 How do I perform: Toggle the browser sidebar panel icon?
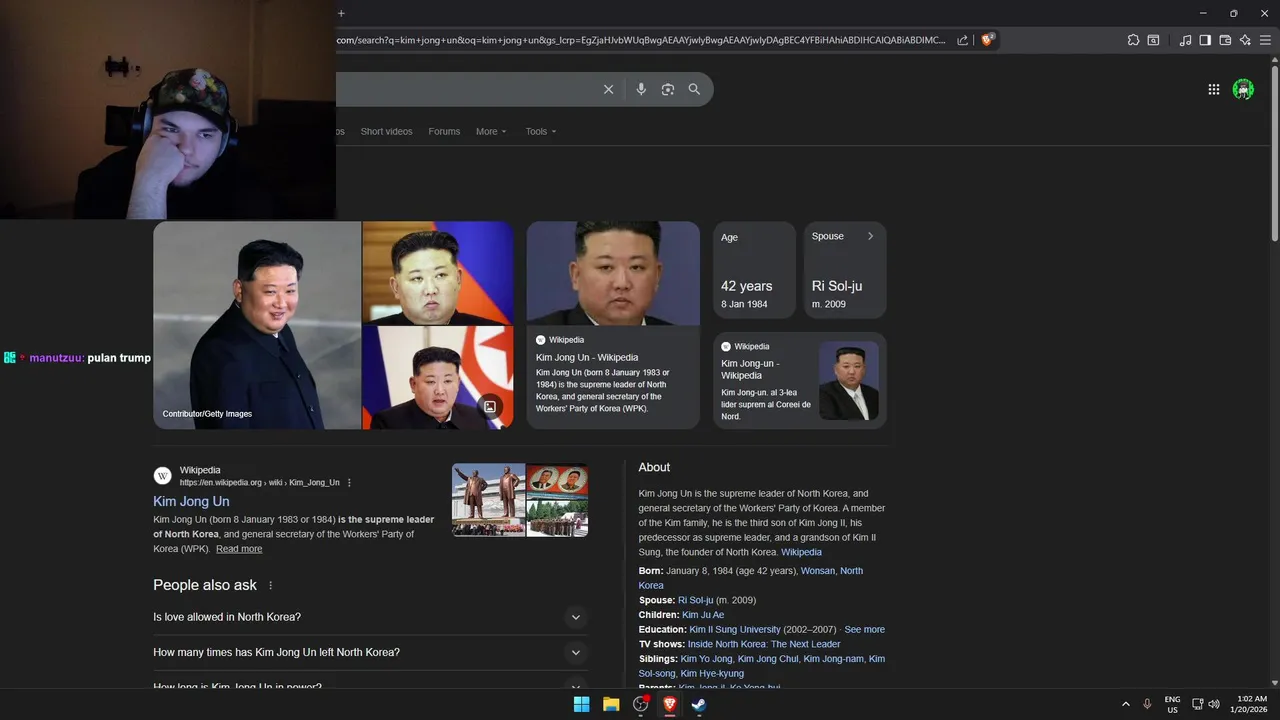(x=1205, y=40)
